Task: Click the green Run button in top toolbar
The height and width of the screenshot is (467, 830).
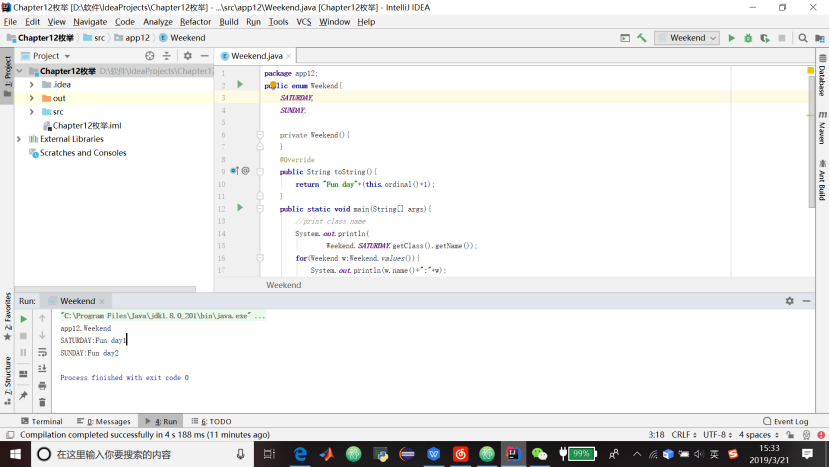Action: click(x=732, y=38)
